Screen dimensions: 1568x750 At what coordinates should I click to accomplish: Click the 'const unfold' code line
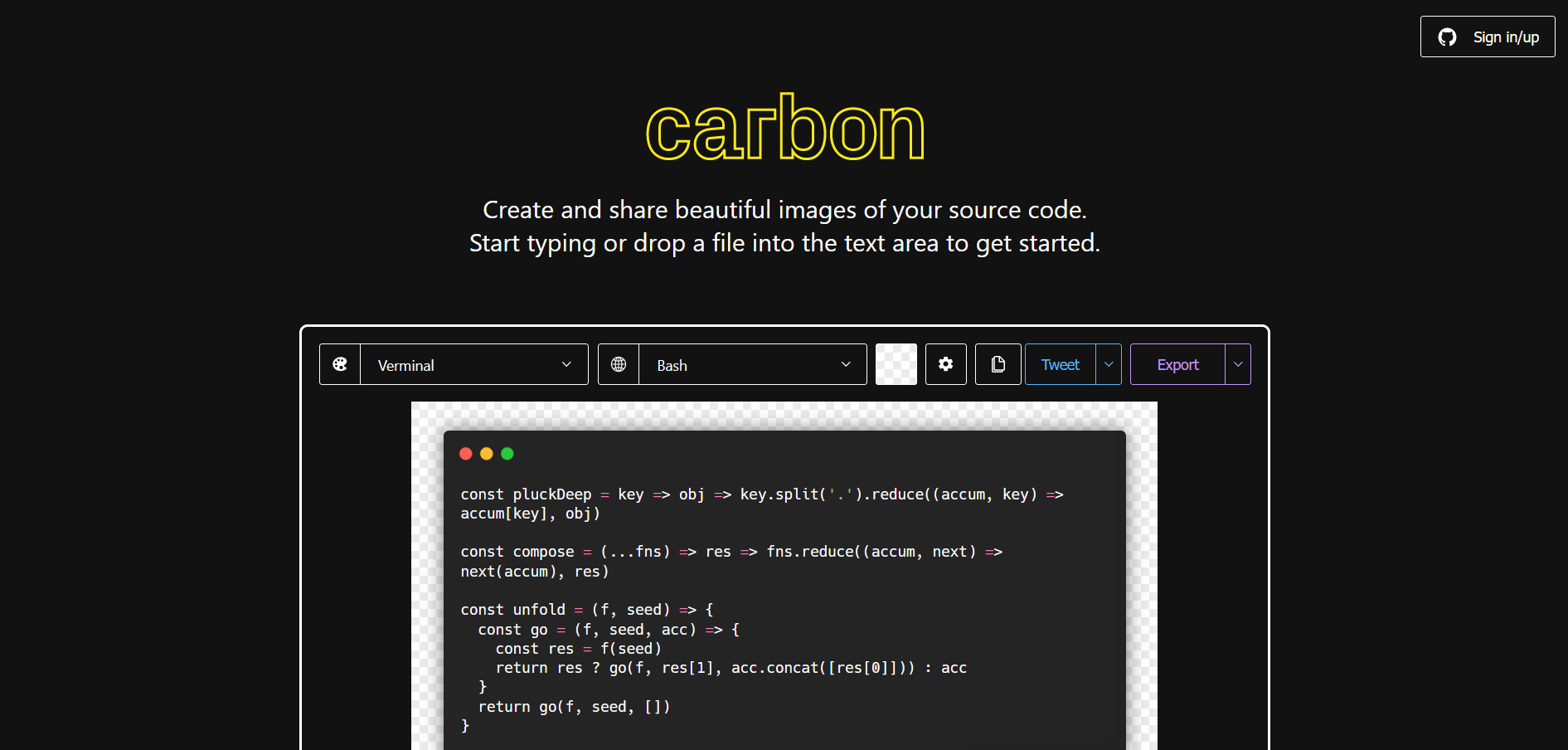587,610
